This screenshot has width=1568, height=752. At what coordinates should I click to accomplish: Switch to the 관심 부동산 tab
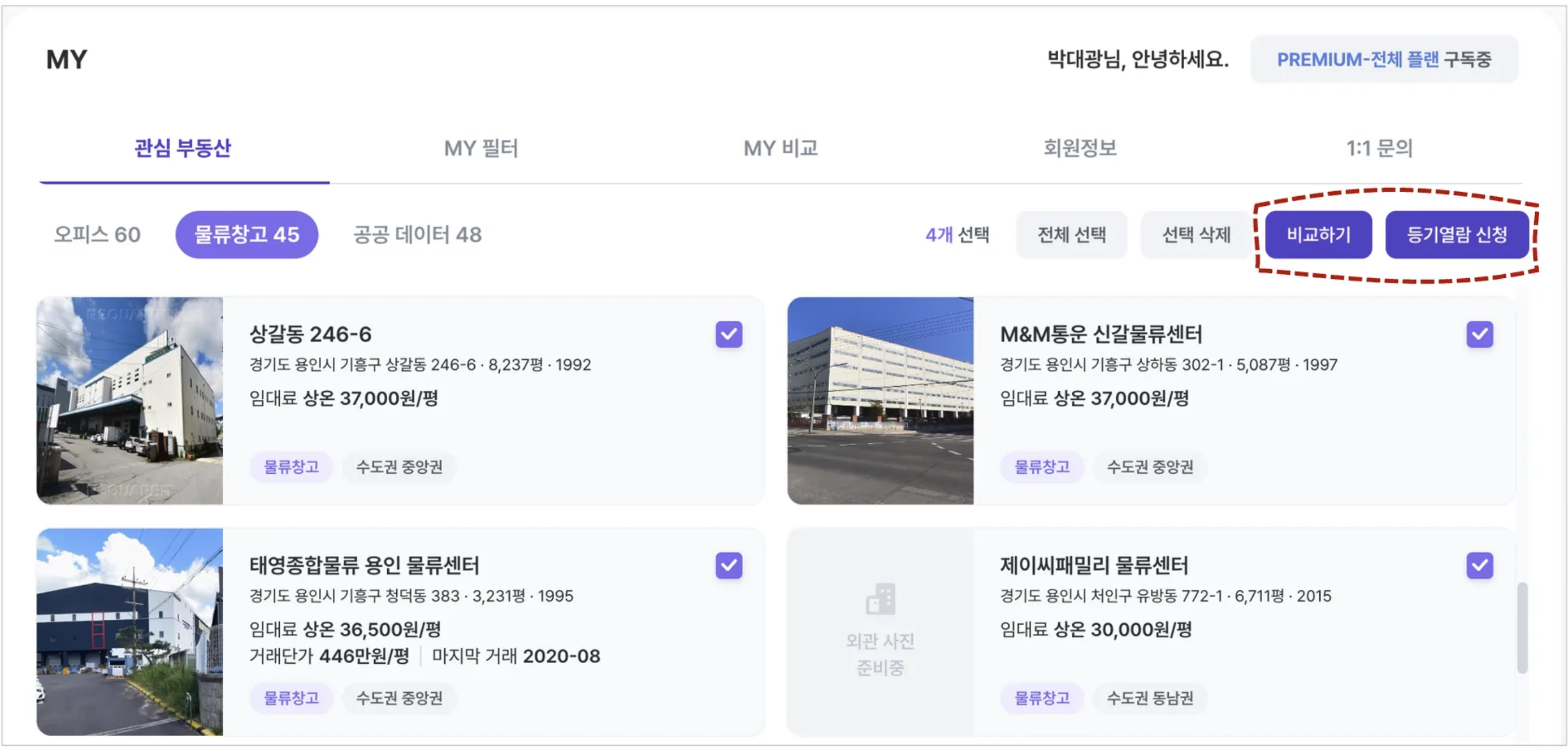183,148
